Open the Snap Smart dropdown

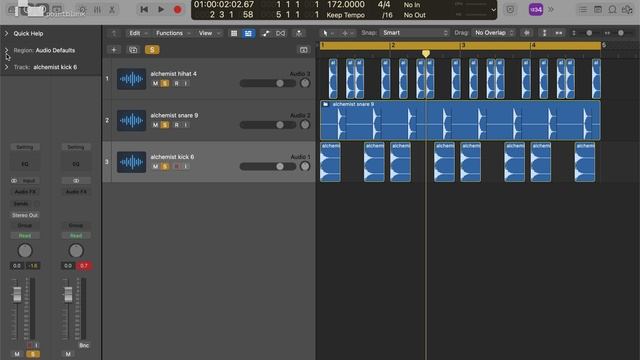pyautogui.click(x=415, y=33)
